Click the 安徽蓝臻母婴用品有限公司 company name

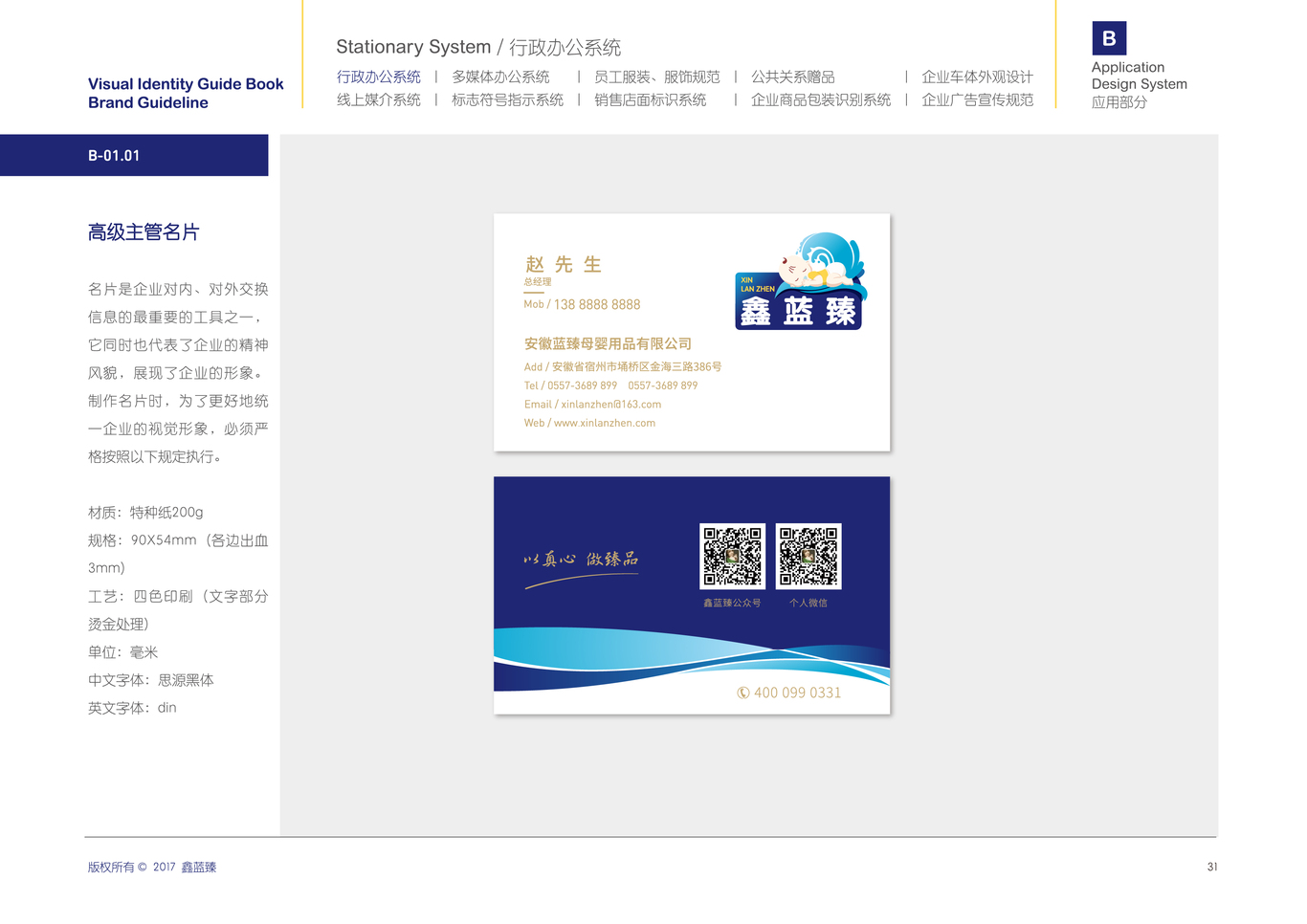click(608, 343)
